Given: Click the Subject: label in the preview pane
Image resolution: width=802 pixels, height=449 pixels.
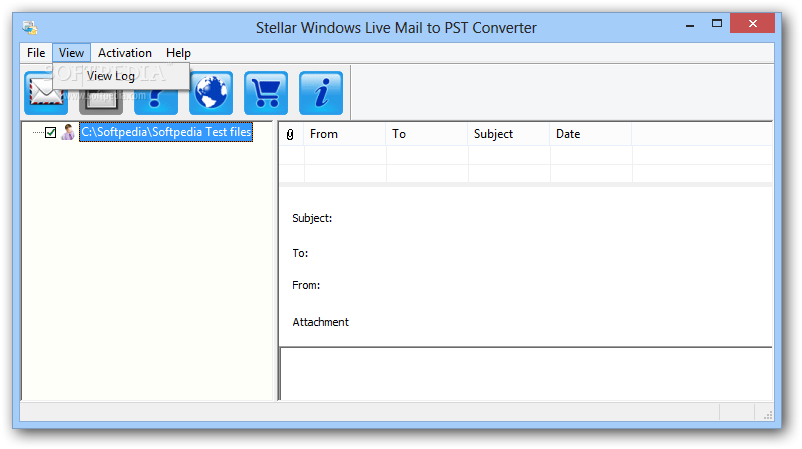Looking at the screenshot, I should [x=312, y=218].
